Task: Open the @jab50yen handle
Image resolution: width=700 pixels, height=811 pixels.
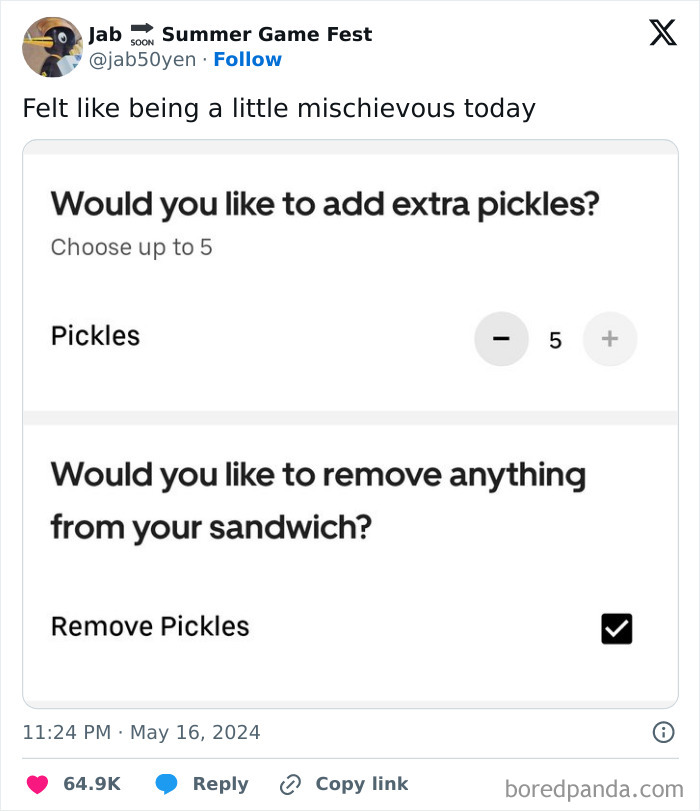Action: [142, 60]
